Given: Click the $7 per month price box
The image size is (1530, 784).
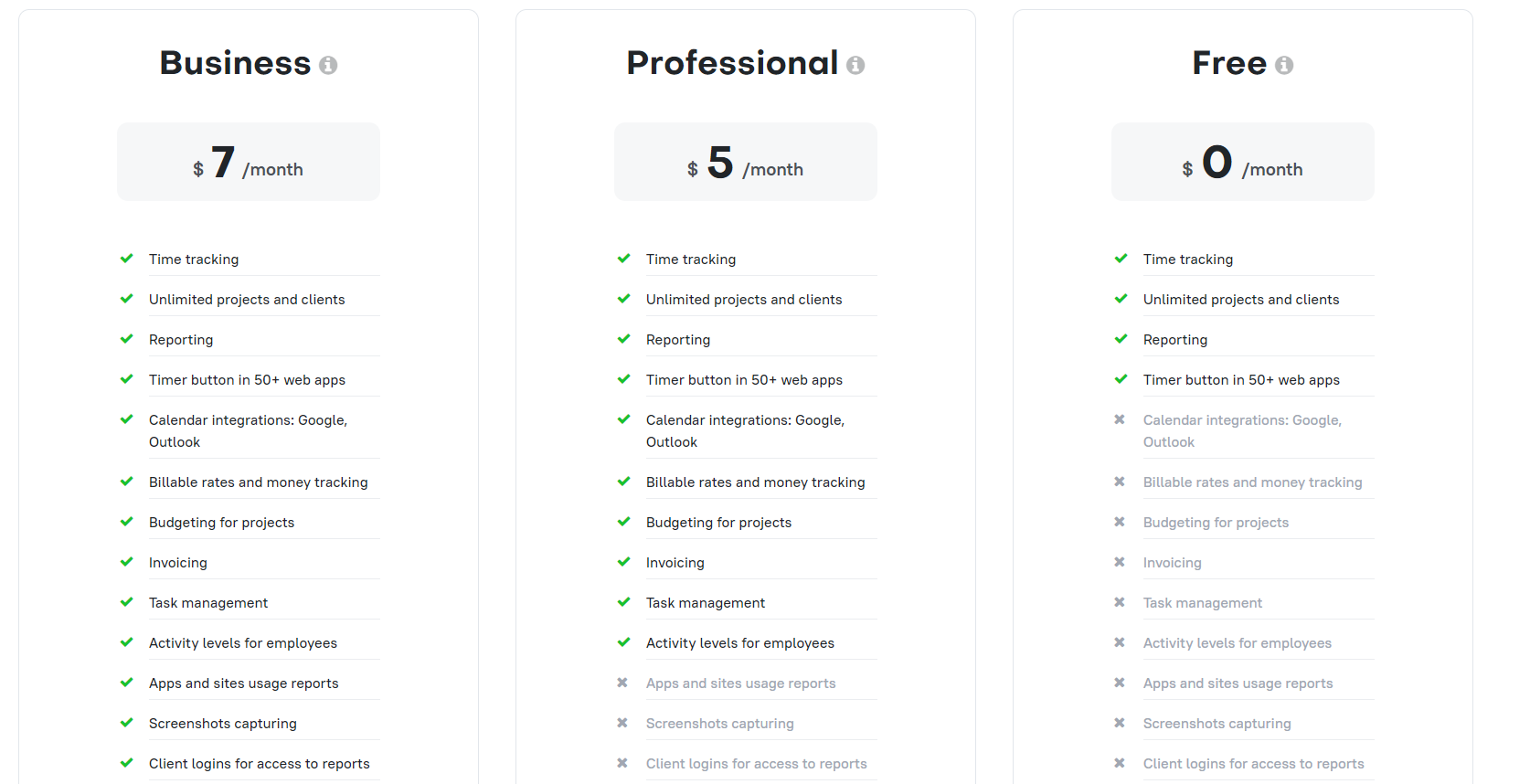Looking at the screenshot, I should pos(248,162).
